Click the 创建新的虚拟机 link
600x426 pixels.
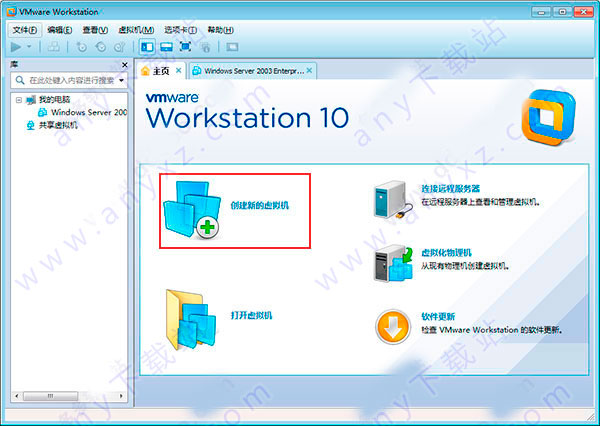pos(259,206)
